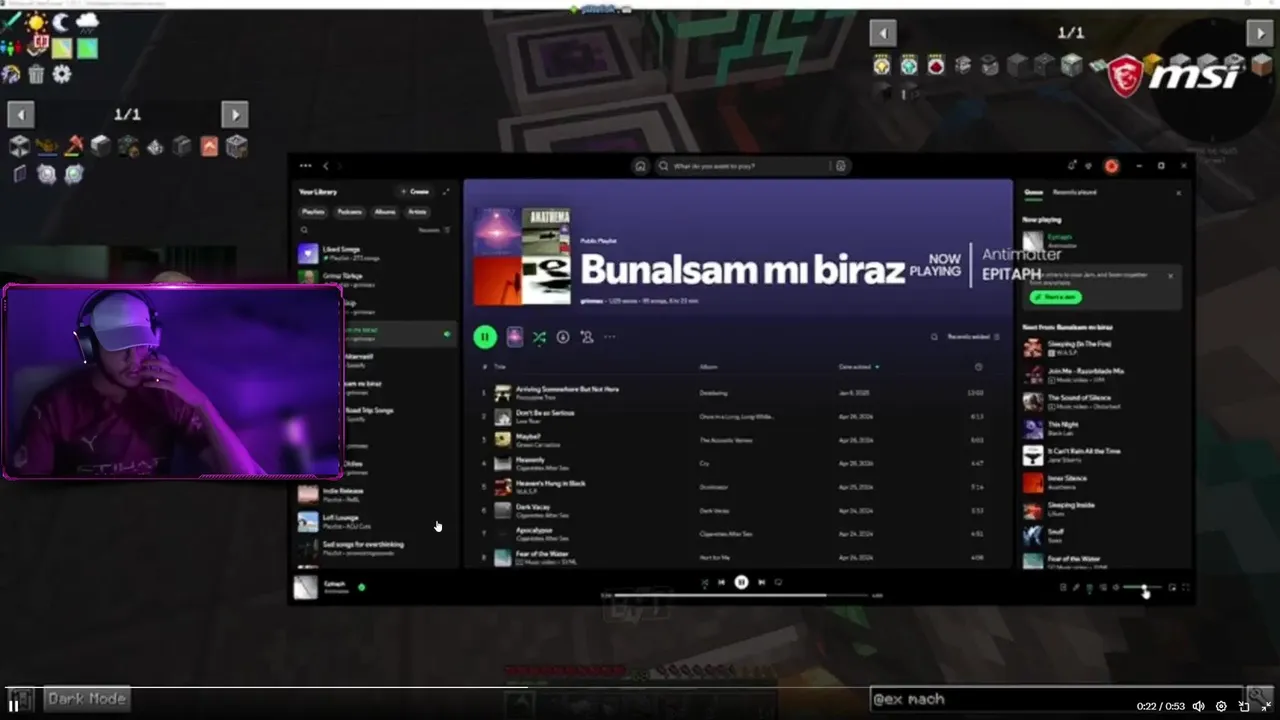The image size is (1280, 720).
Task: Create a new playlist in Your Library
Action: 415,191
